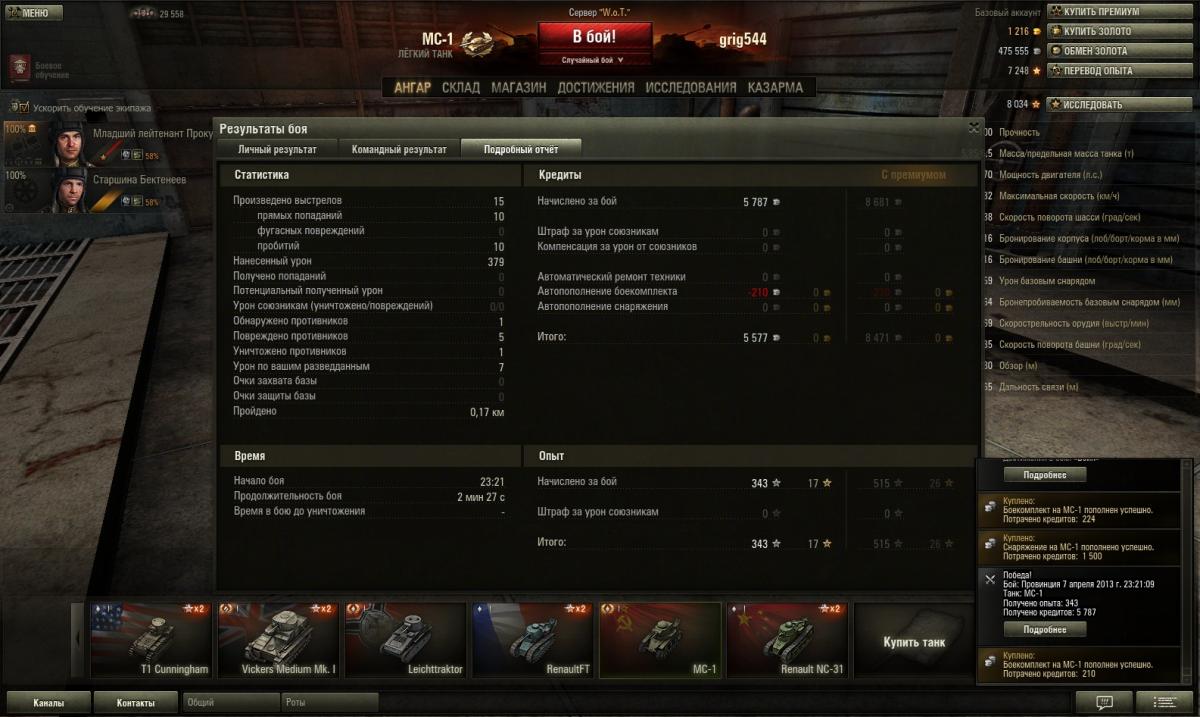
Task: Select the T1 Cunningham tank thumbnail
Action: click(x=150, y=640)
